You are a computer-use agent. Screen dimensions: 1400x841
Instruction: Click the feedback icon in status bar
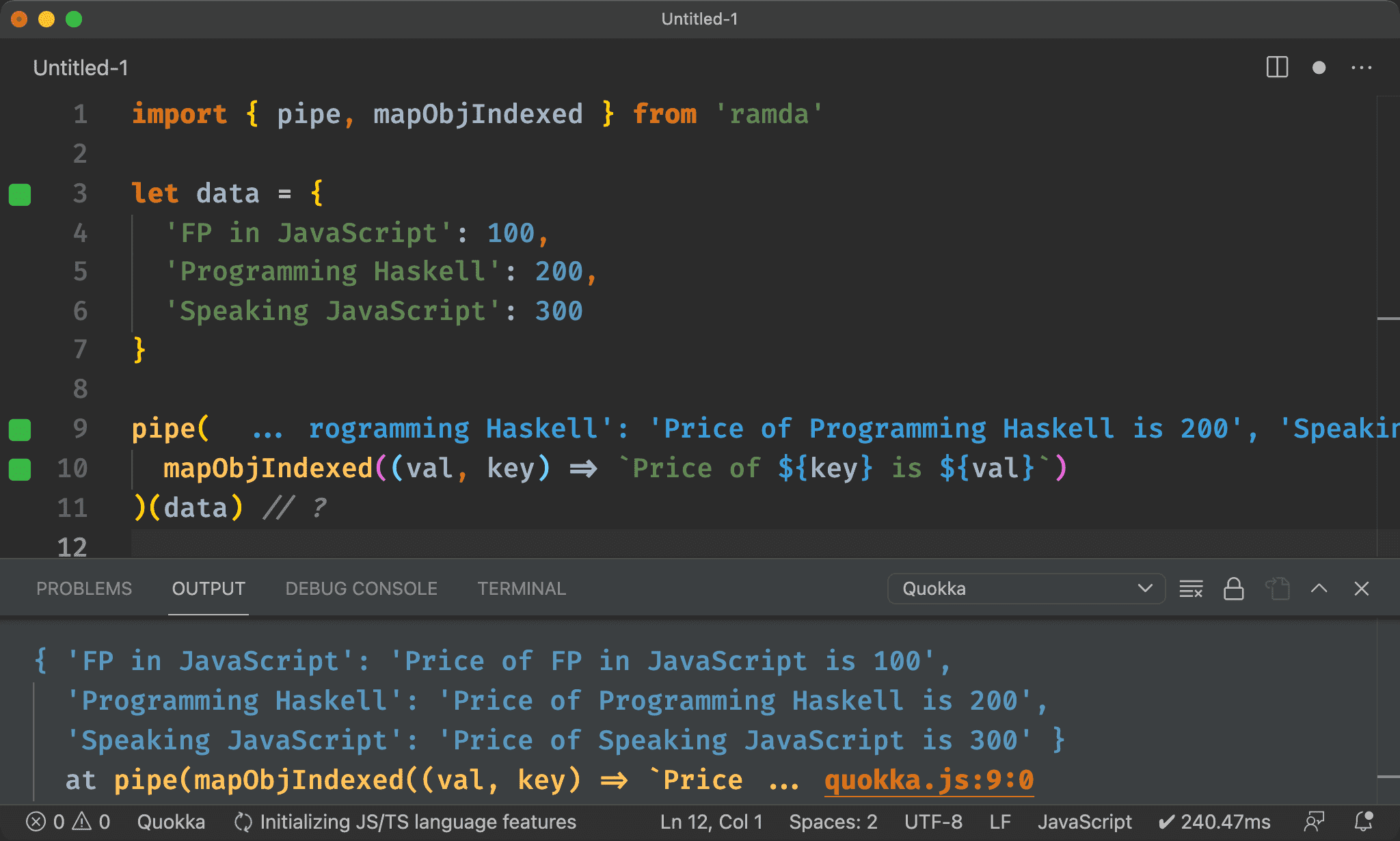tap(1314, 822)
